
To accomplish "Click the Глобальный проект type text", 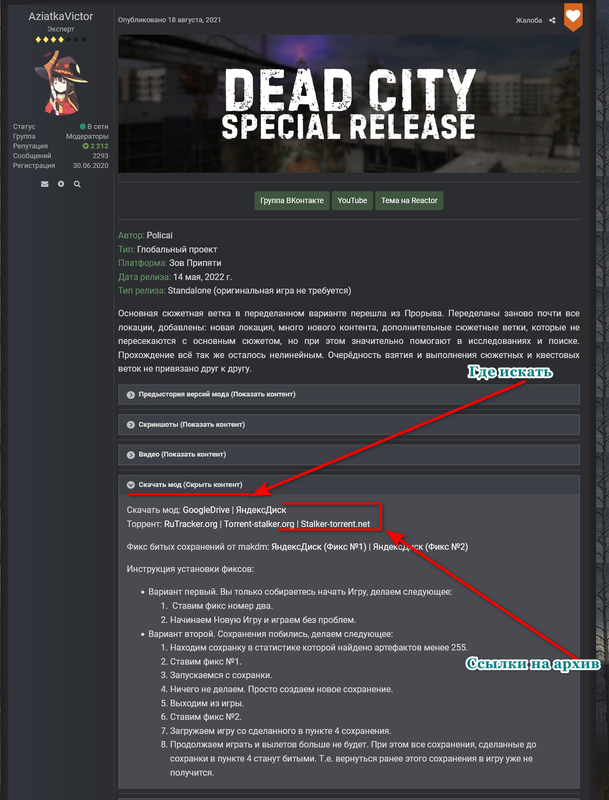I will tap(177, 249).
